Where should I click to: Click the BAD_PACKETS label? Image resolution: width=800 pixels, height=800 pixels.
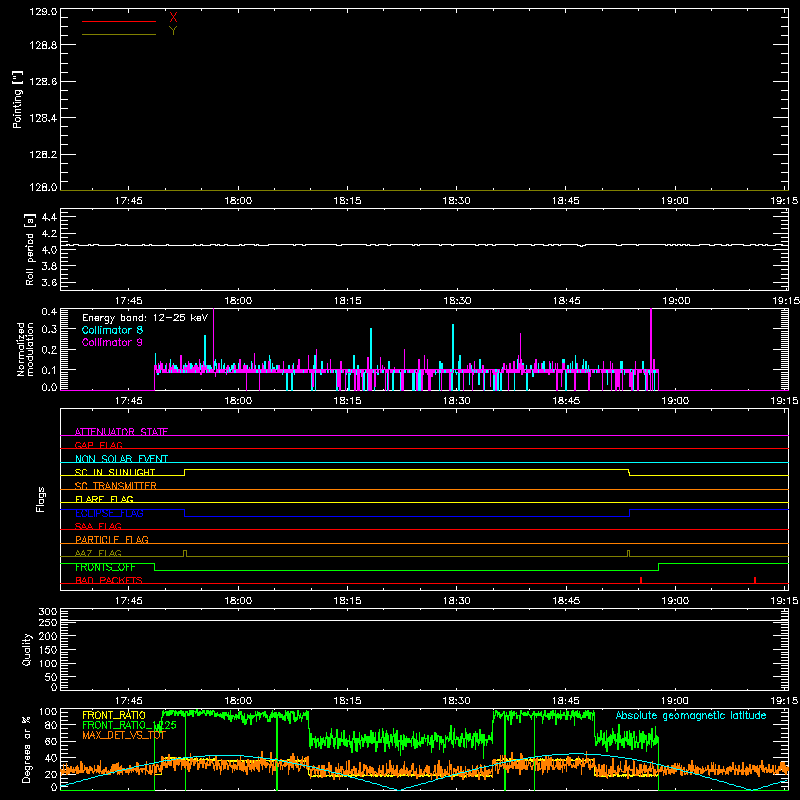109,580
